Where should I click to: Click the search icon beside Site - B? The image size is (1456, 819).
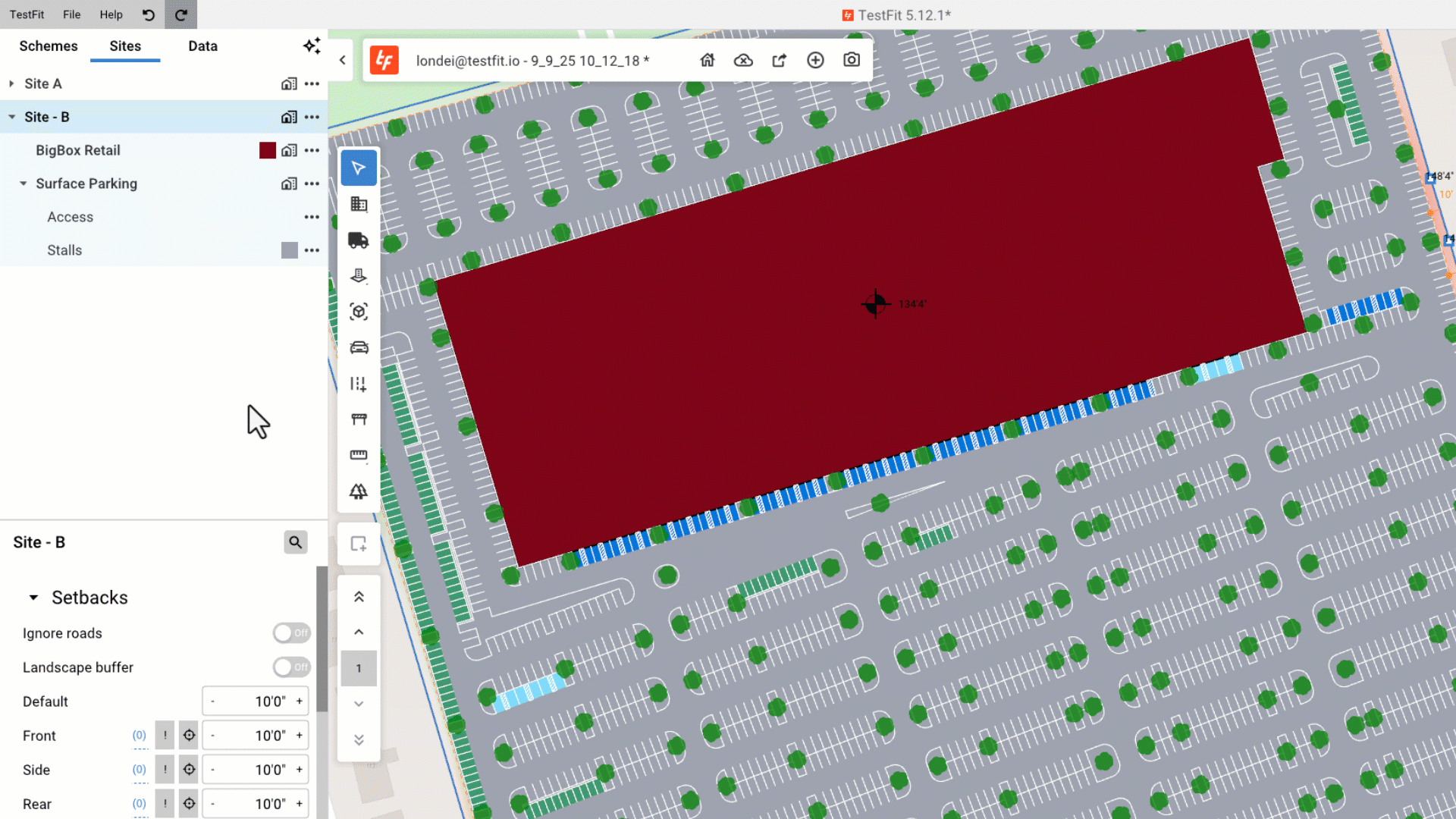(x=296, y=542)
